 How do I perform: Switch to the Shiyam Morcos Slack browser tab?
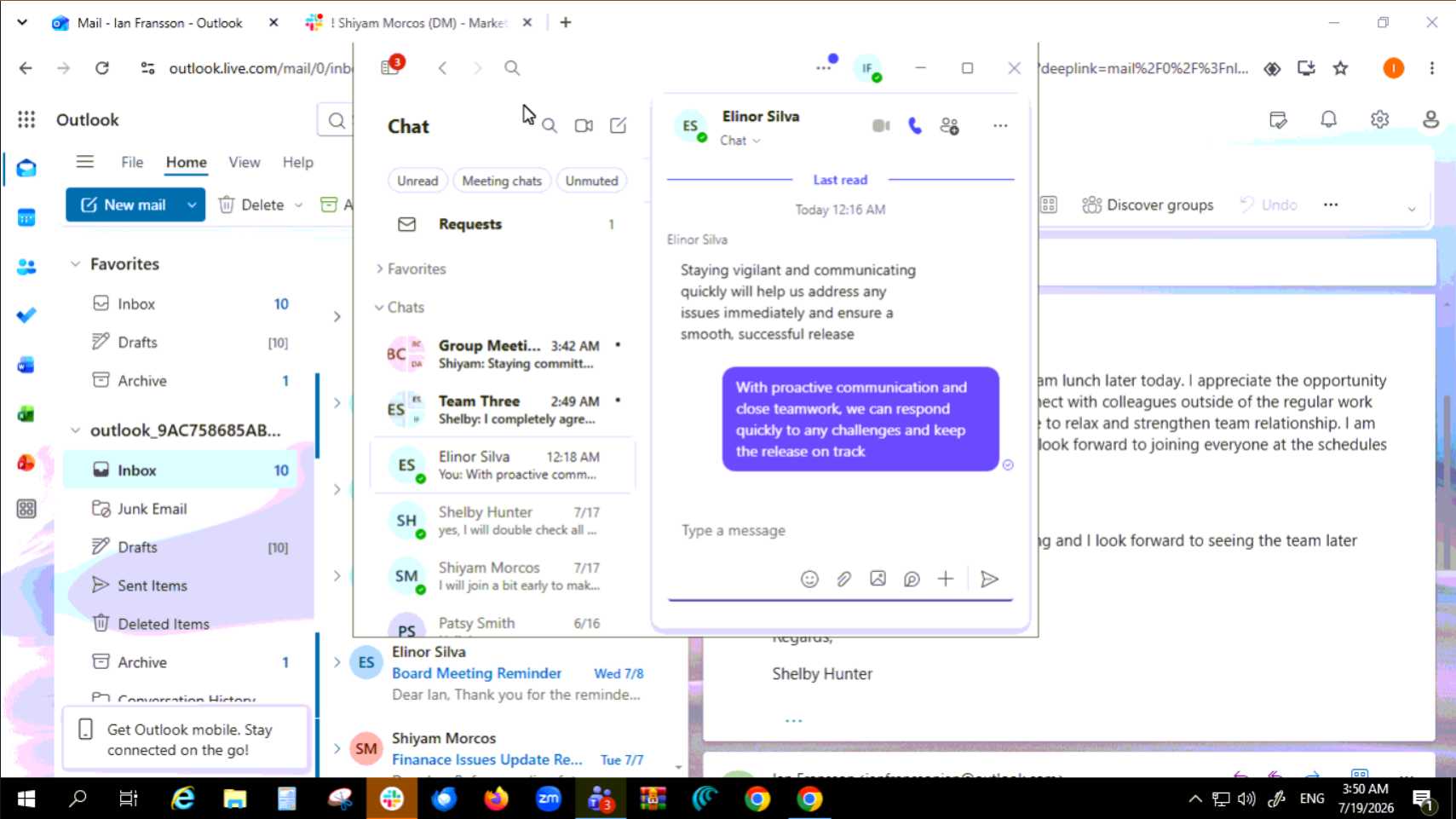417,23
